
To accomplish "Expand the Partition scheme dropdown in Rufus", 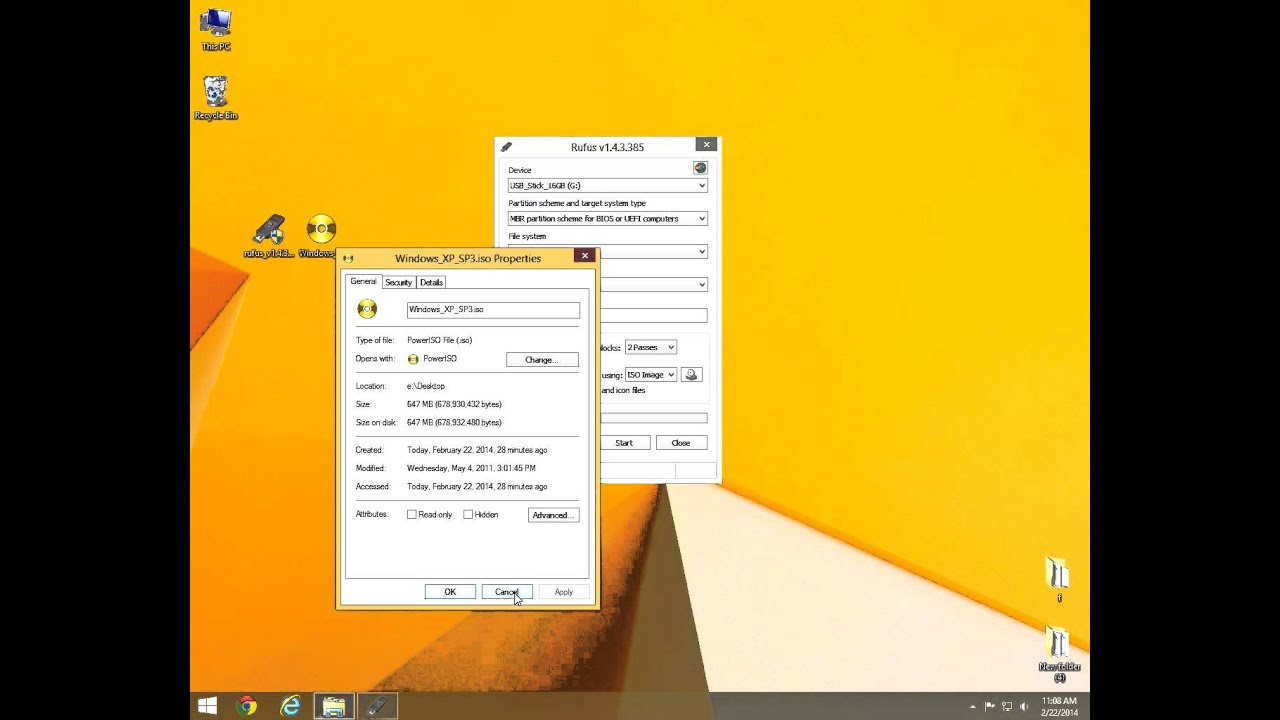I will (x=701, y=218).
